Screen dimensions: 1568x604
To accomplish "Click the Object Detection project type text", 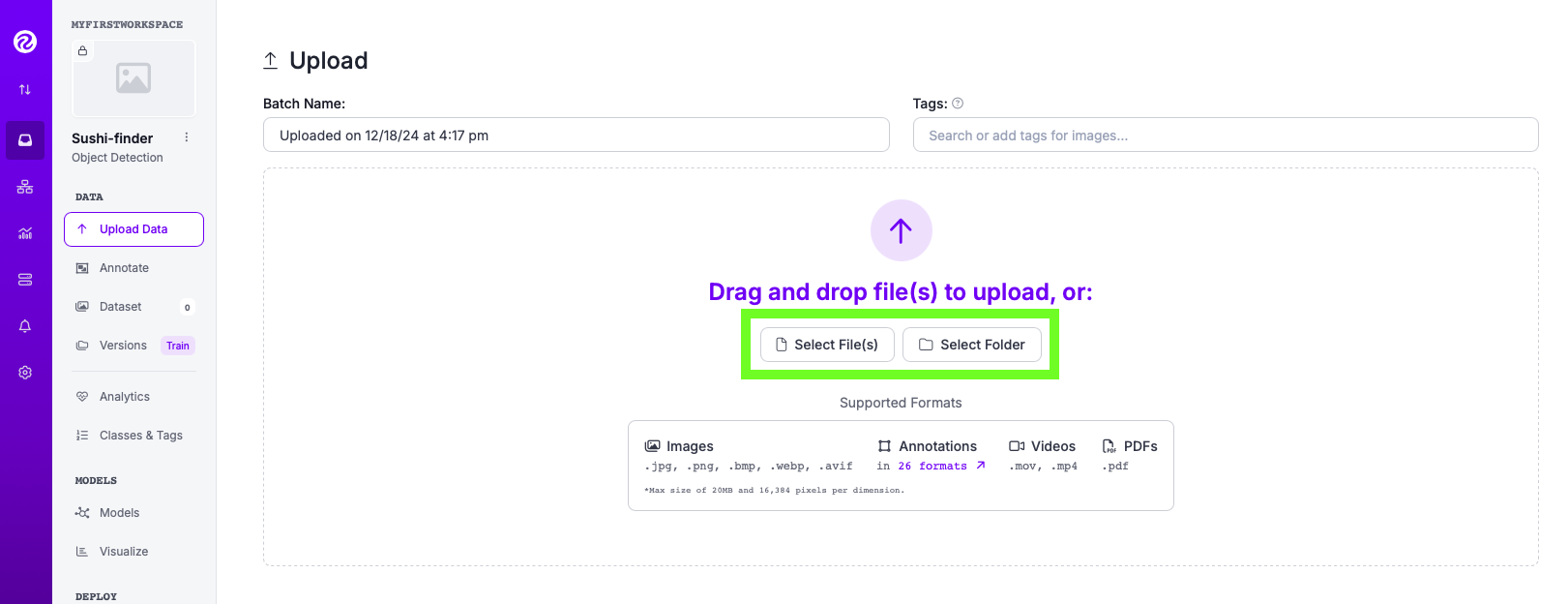I will pos(117,158).
